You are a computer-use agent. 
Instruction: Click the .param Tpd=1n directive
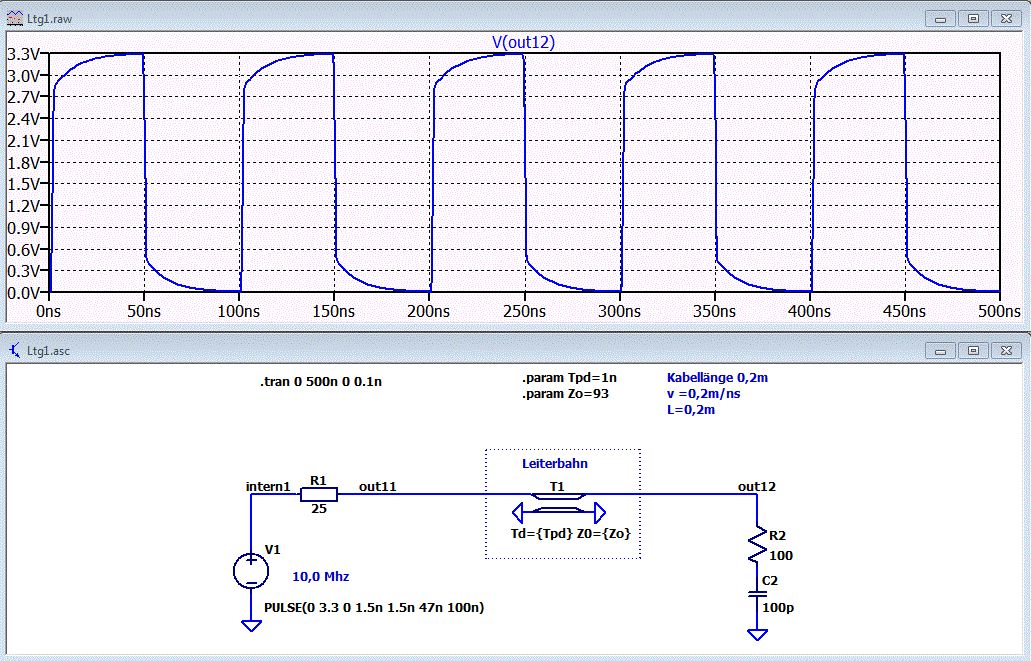[569, 378]
